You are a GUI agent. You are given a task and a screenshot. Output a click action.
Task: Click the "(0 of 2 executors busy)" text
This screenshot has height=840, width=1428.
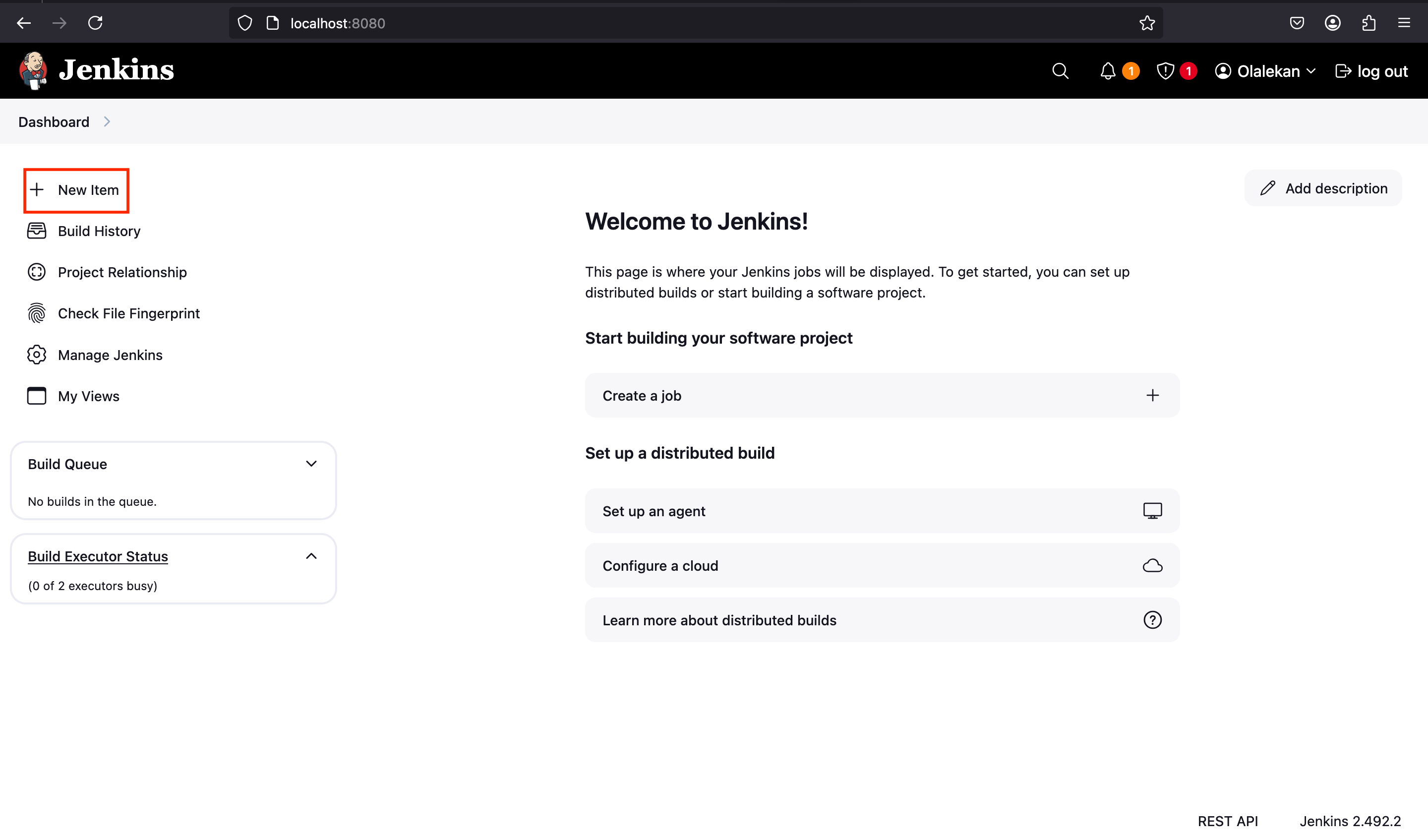(x=93, y=586)
